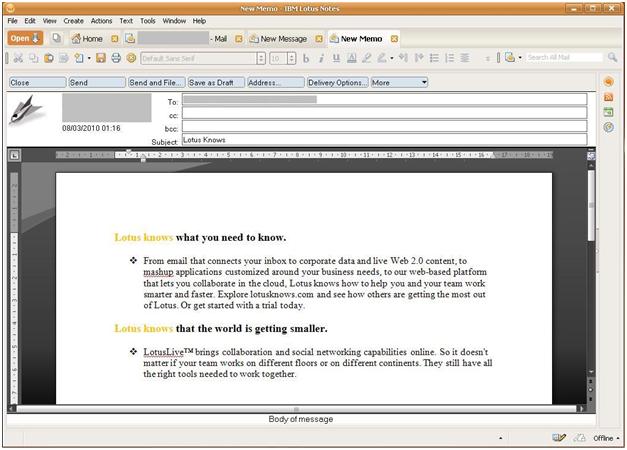The height and width of the screenshot is (450, 627).
Task: Toggle italic formatting
Action: tap(321, 58)
